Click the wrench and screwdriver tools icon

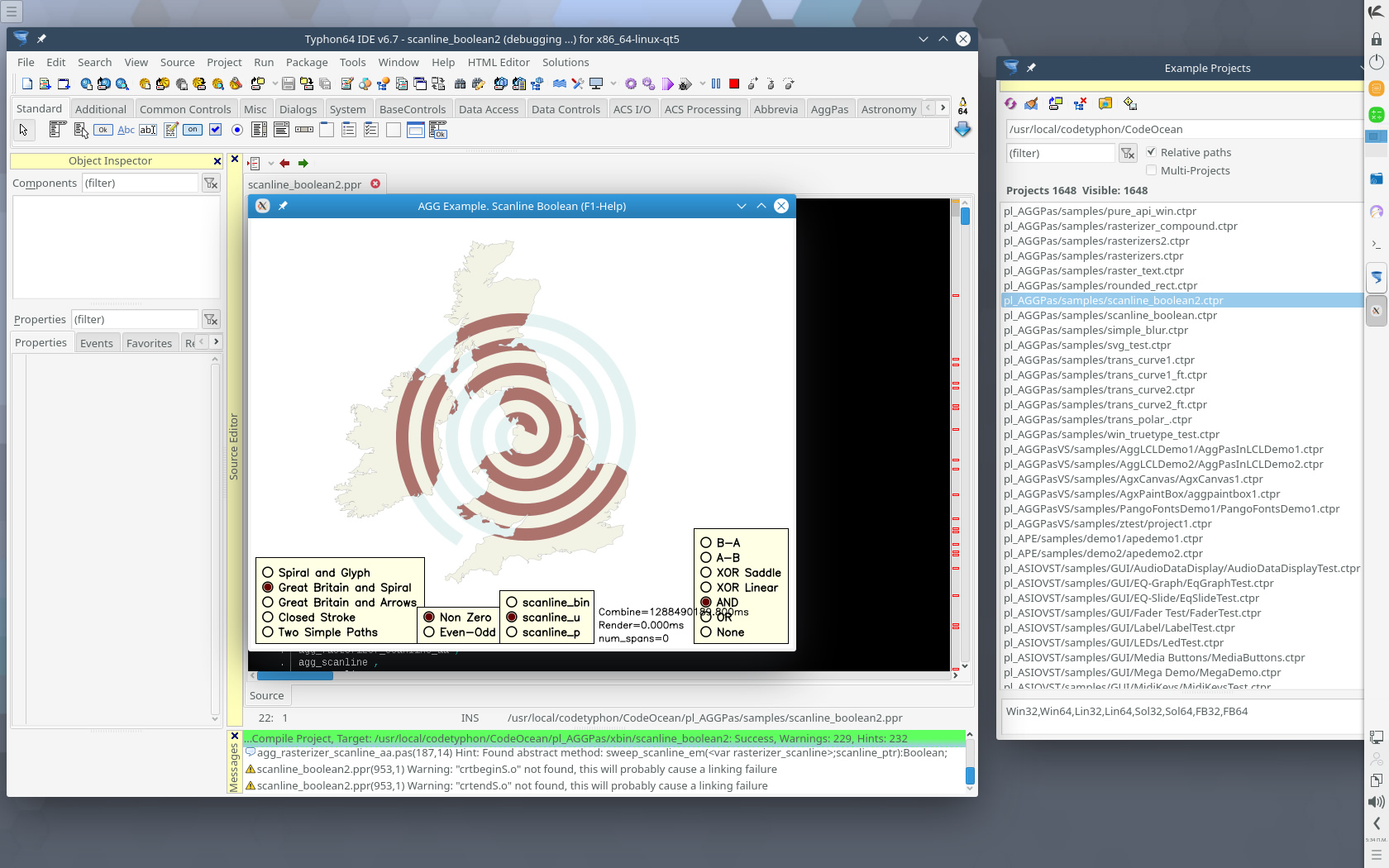[x=577, y=83]
